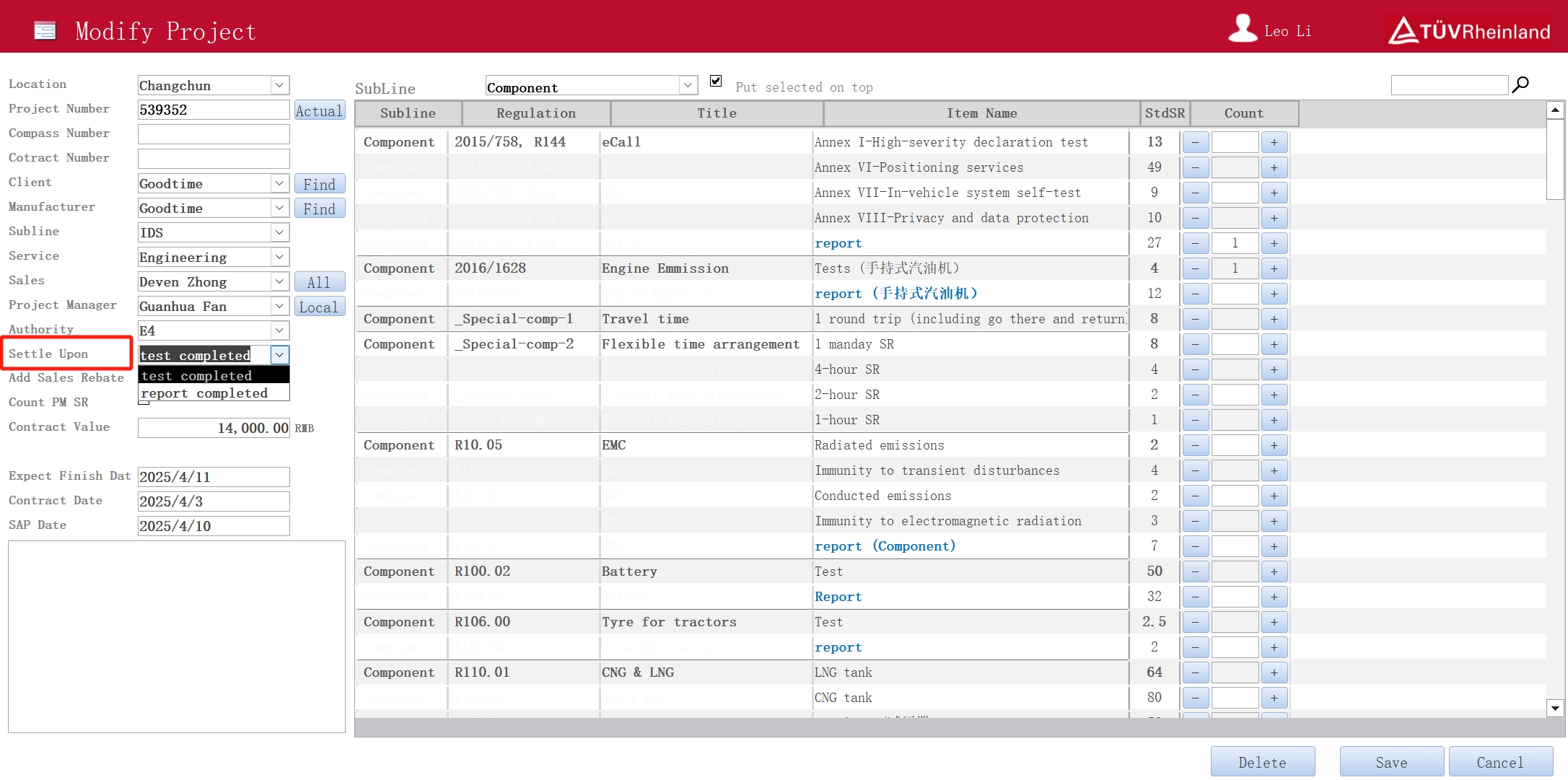Select 'report completed' in dropdown list
The height and width of the screenshot is (780, 1568).
point(214,393)
